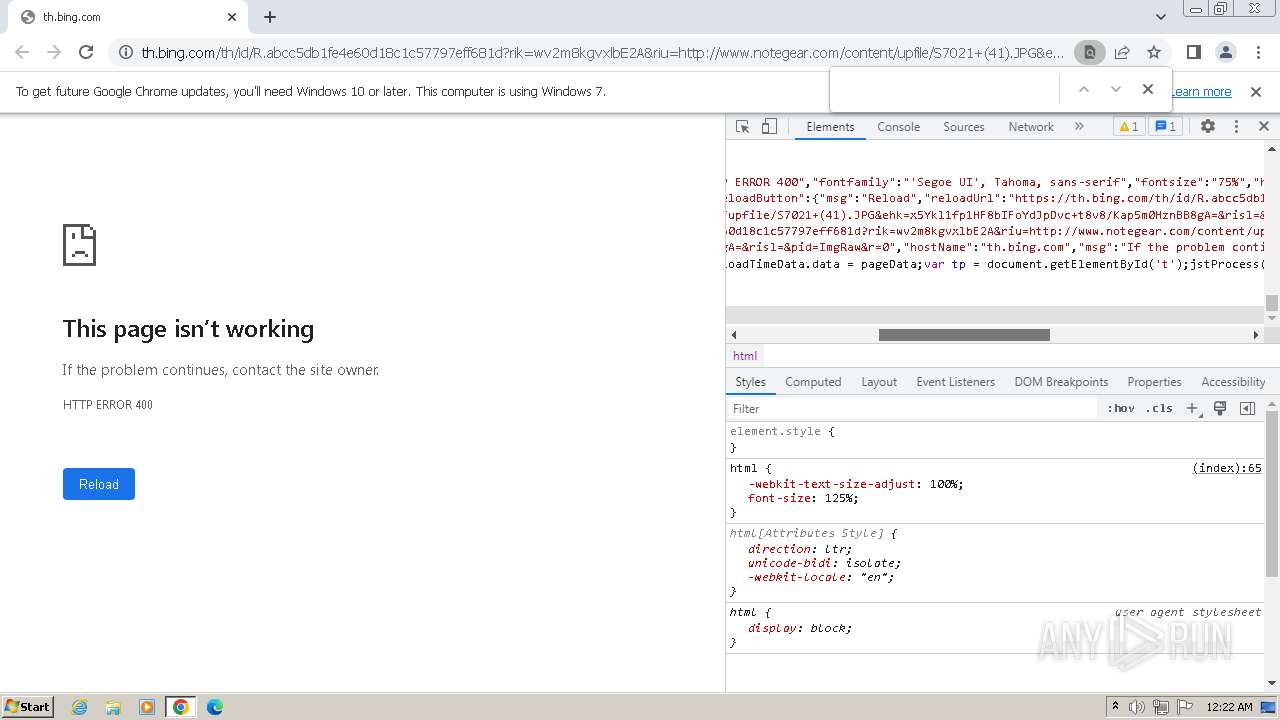Click the Reload button on error page
Image resolution: width=1280 pixels, height=720 pixels.
(99, 484)
